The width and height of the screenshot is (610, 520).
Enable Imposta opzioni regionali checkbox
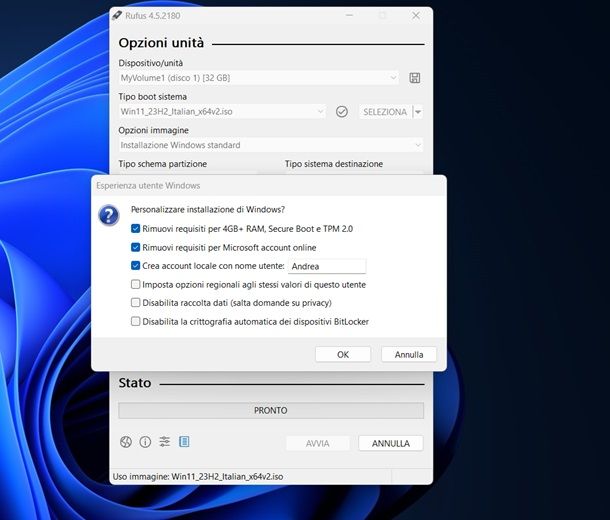tap(135, 284)
